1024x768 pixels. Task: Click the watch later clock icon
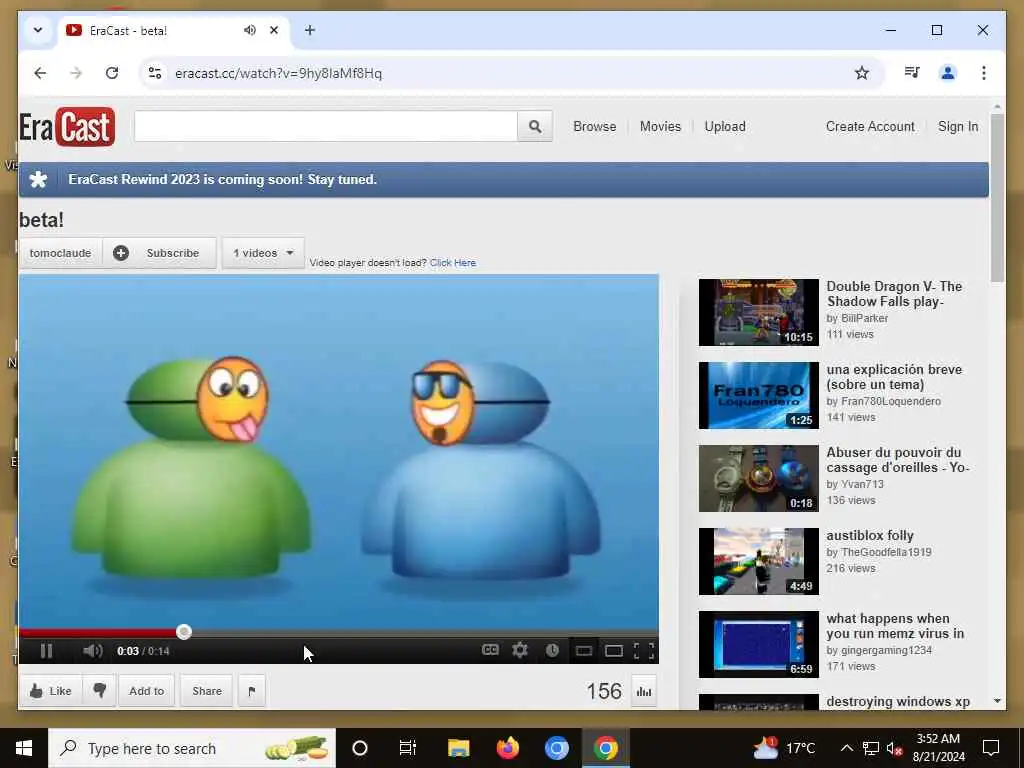click(552, 650)
